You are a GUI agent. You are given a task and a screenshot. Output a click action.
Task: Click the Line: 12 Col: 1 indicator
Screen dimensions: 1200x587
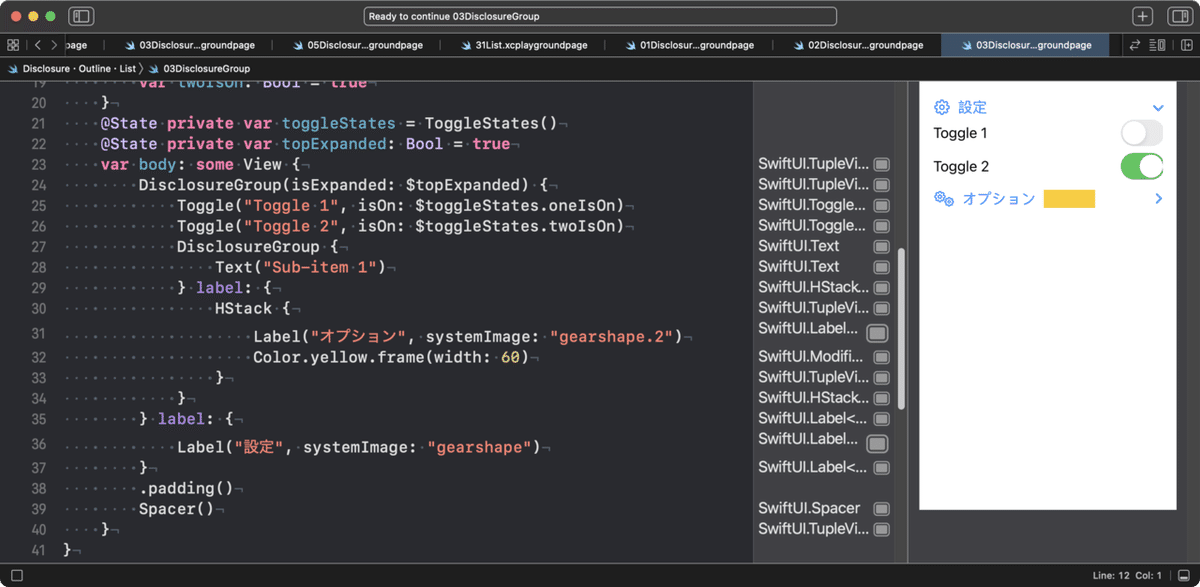pyautogui.click(x=1125, y=575)
